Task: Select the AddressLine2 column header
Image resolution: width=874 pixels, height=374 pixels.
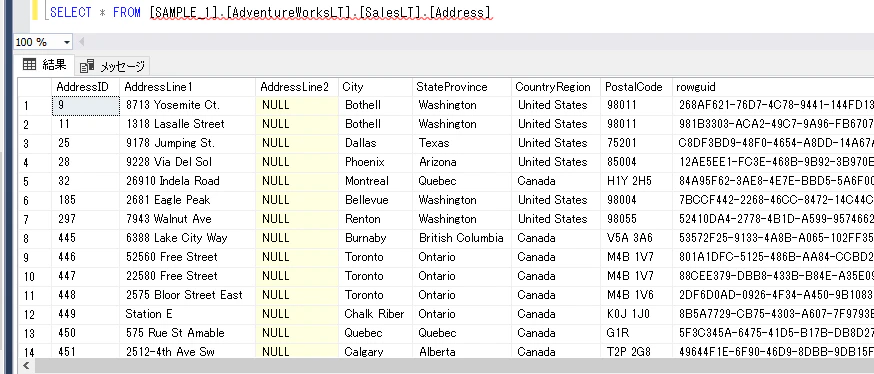Action: click(297, 87)
